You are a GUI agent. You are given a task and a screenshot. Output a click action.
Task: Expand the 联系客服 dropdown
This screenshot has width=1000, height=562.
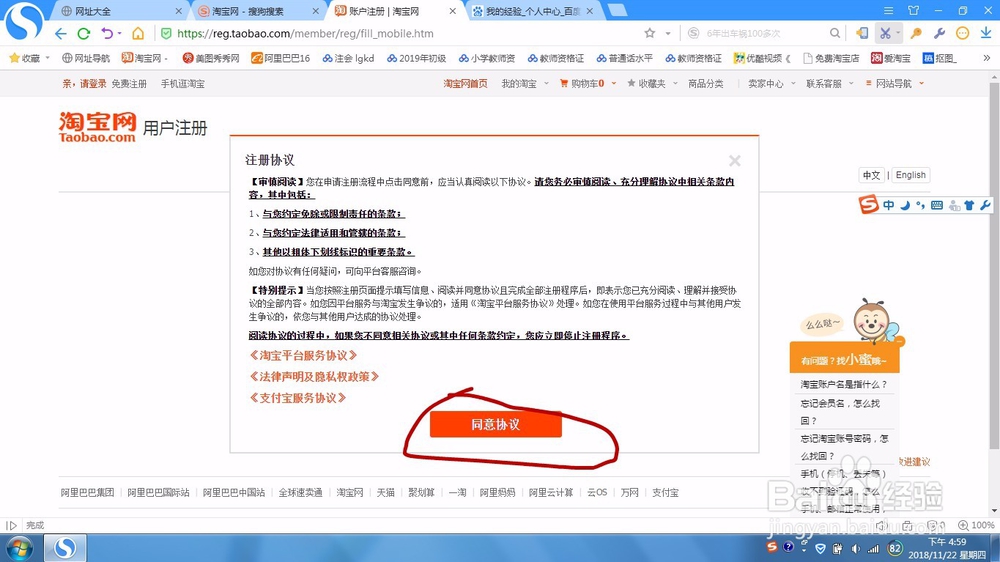851,84
